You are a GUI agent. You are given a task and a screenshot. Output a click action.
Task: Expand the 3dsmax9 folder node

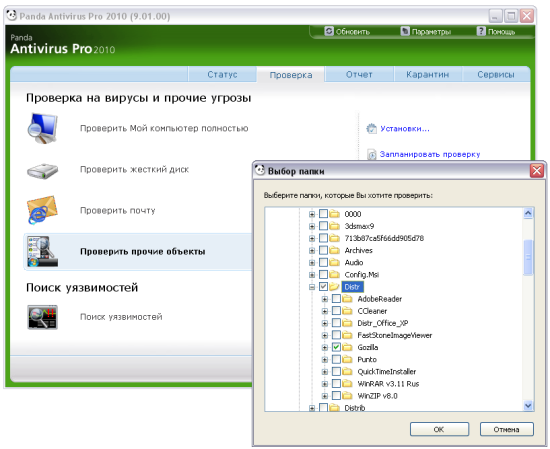(x=312, y=226)
